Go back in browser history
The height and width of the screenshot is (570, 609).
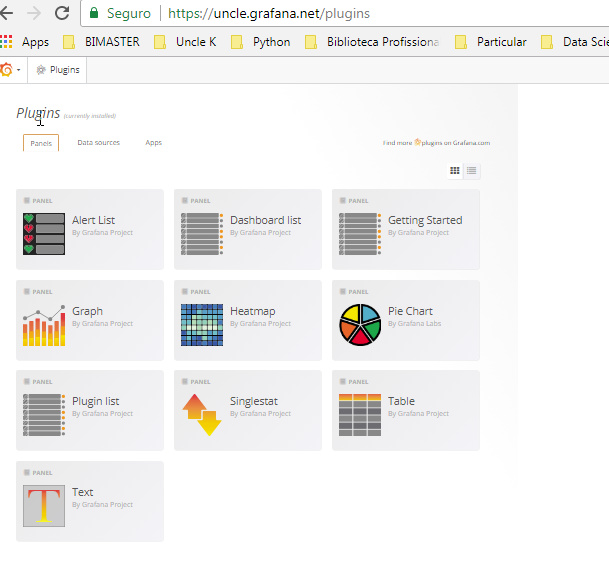click(6, 13)
